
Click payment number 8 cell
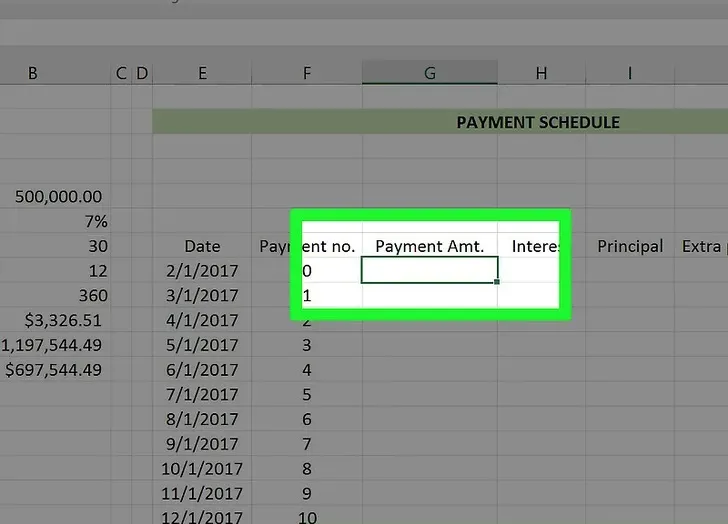[x=307, y=468]
